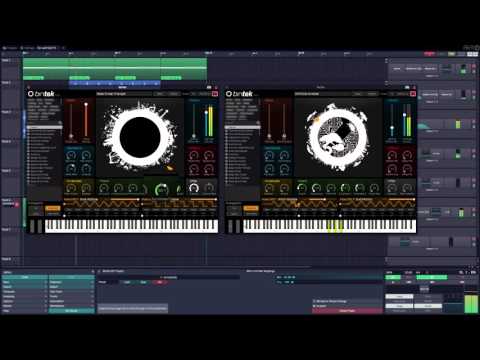The width and height of the screenshot is (480, 360).
Task: Click the top-right red knob in the left BioTek
Action: click(209, 155)
